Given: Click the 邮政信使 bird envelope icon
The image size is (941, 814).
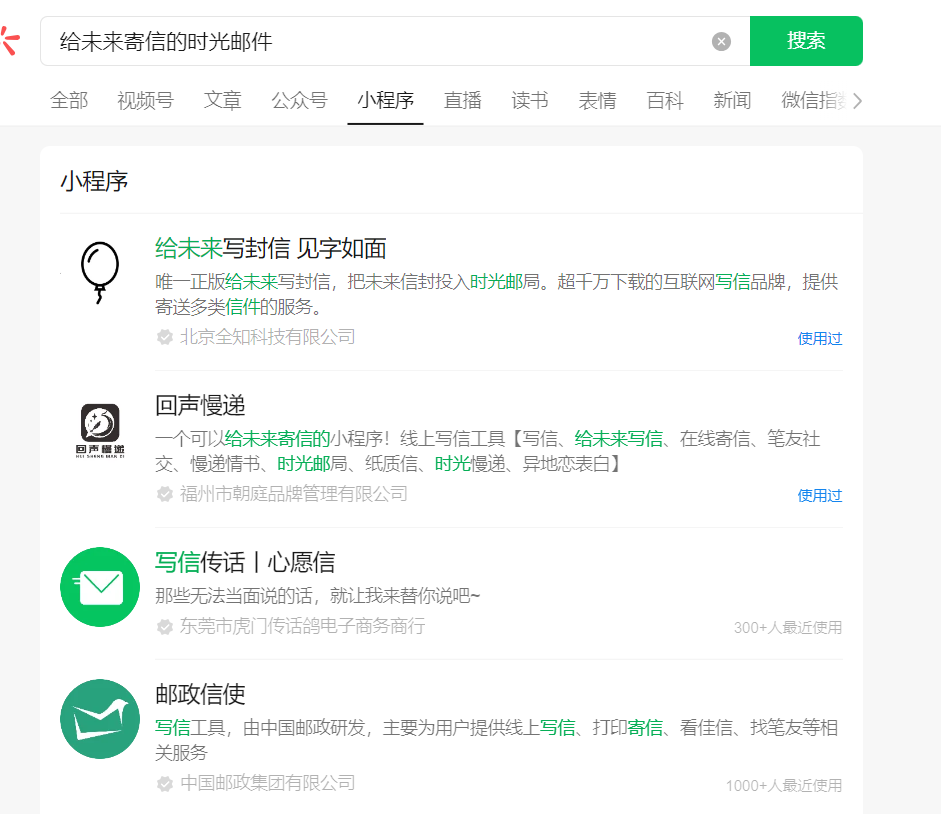Looking at the screenshot, I should pos(100,719).
